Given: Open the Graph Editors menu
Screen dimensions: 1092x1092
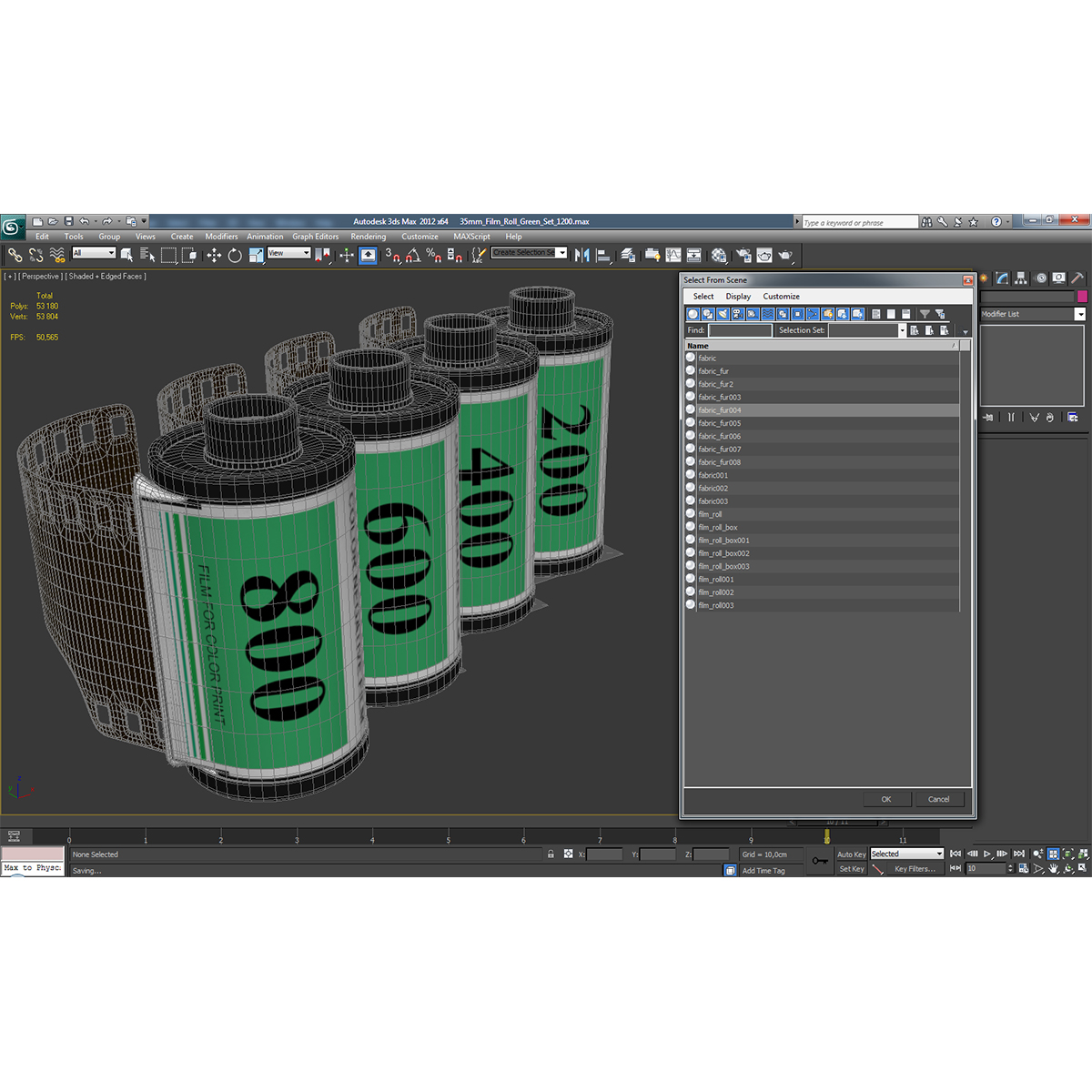Looking at the screenshot, I should (316, 237).
